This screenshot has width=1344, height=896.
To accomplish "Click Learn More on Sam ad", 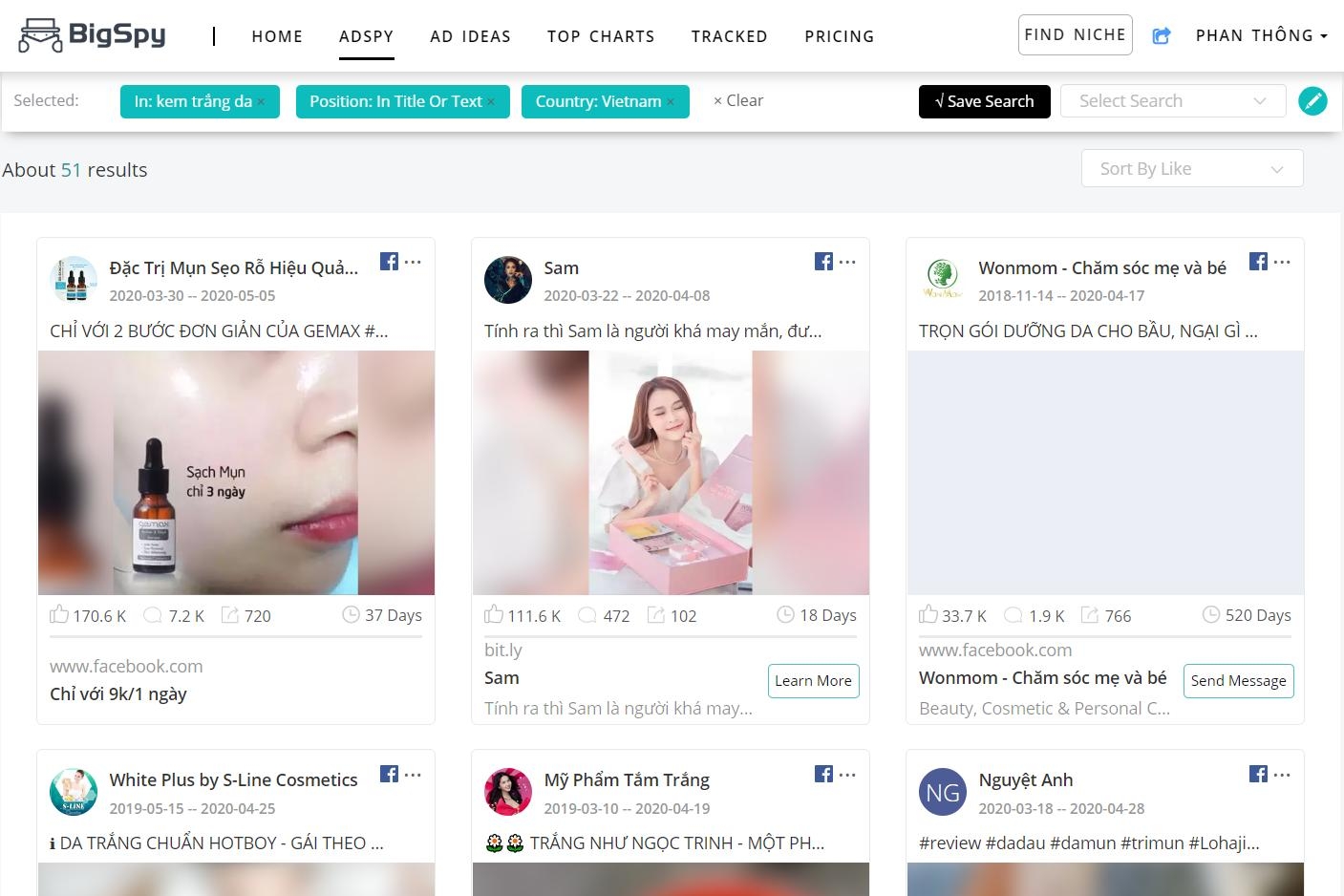I will 814,681.
